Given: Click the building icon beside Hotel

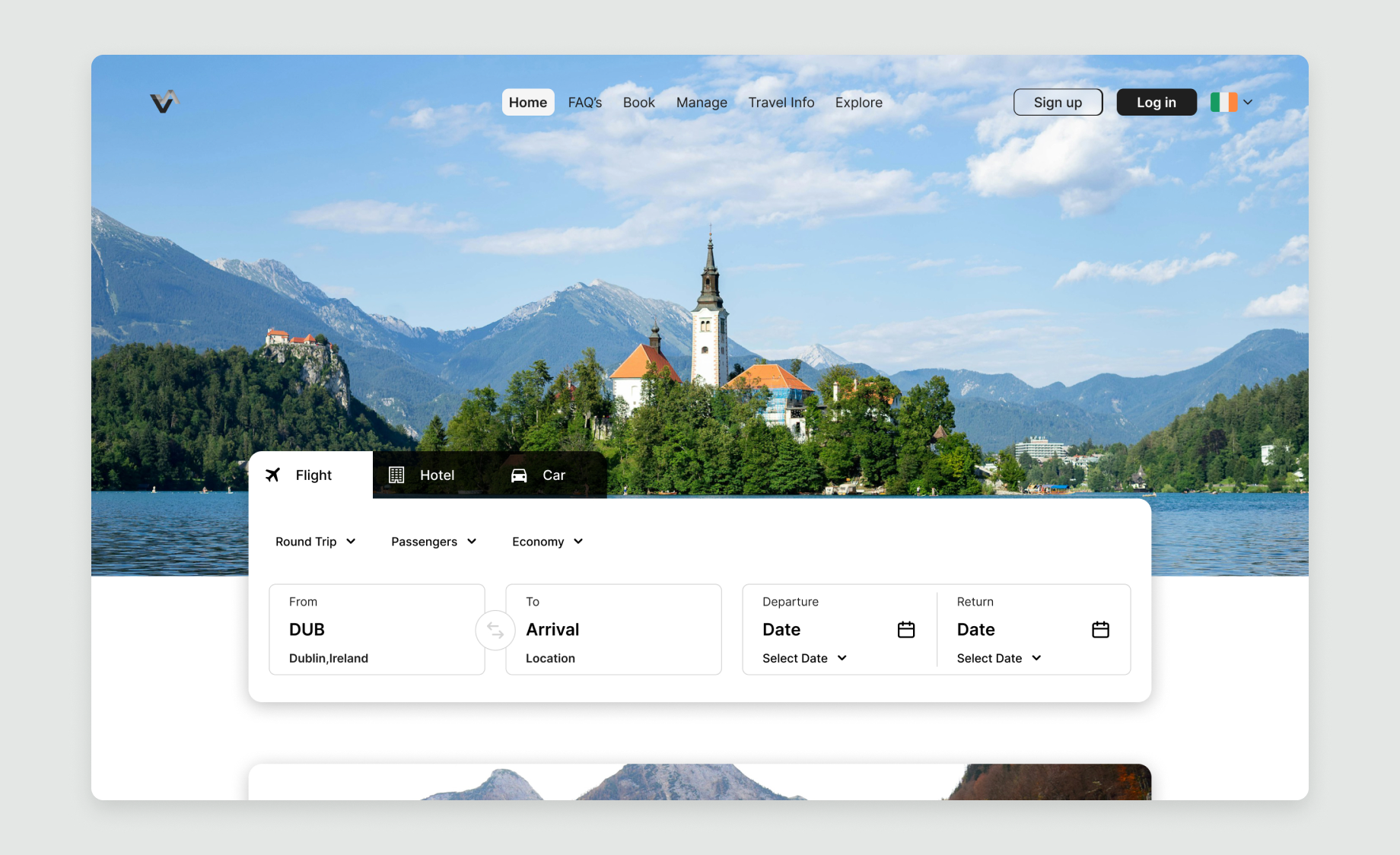Looking at the screenshot, I should [396, 475].
